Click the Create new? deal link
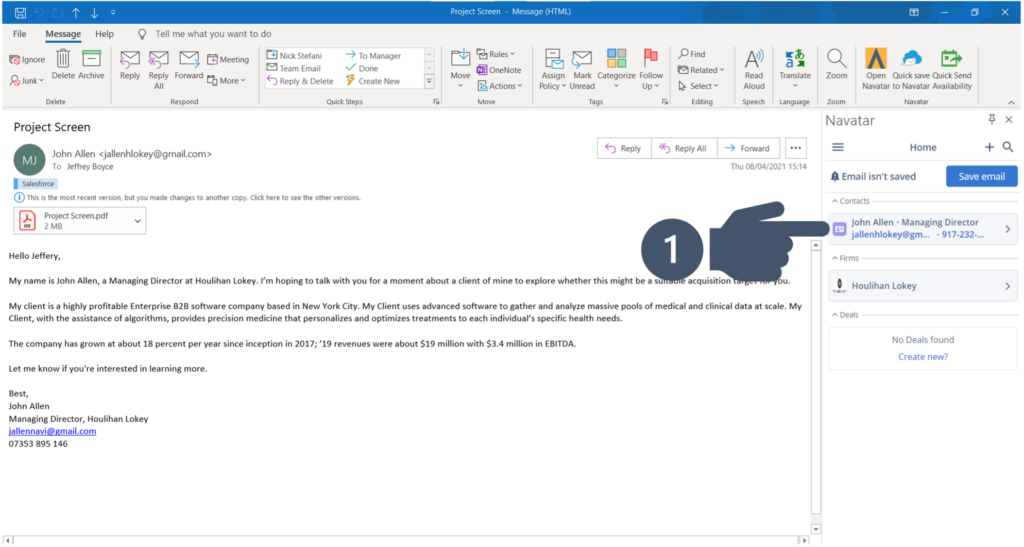The width and height of the screenshot is (1024, 547). coord(923,356)
